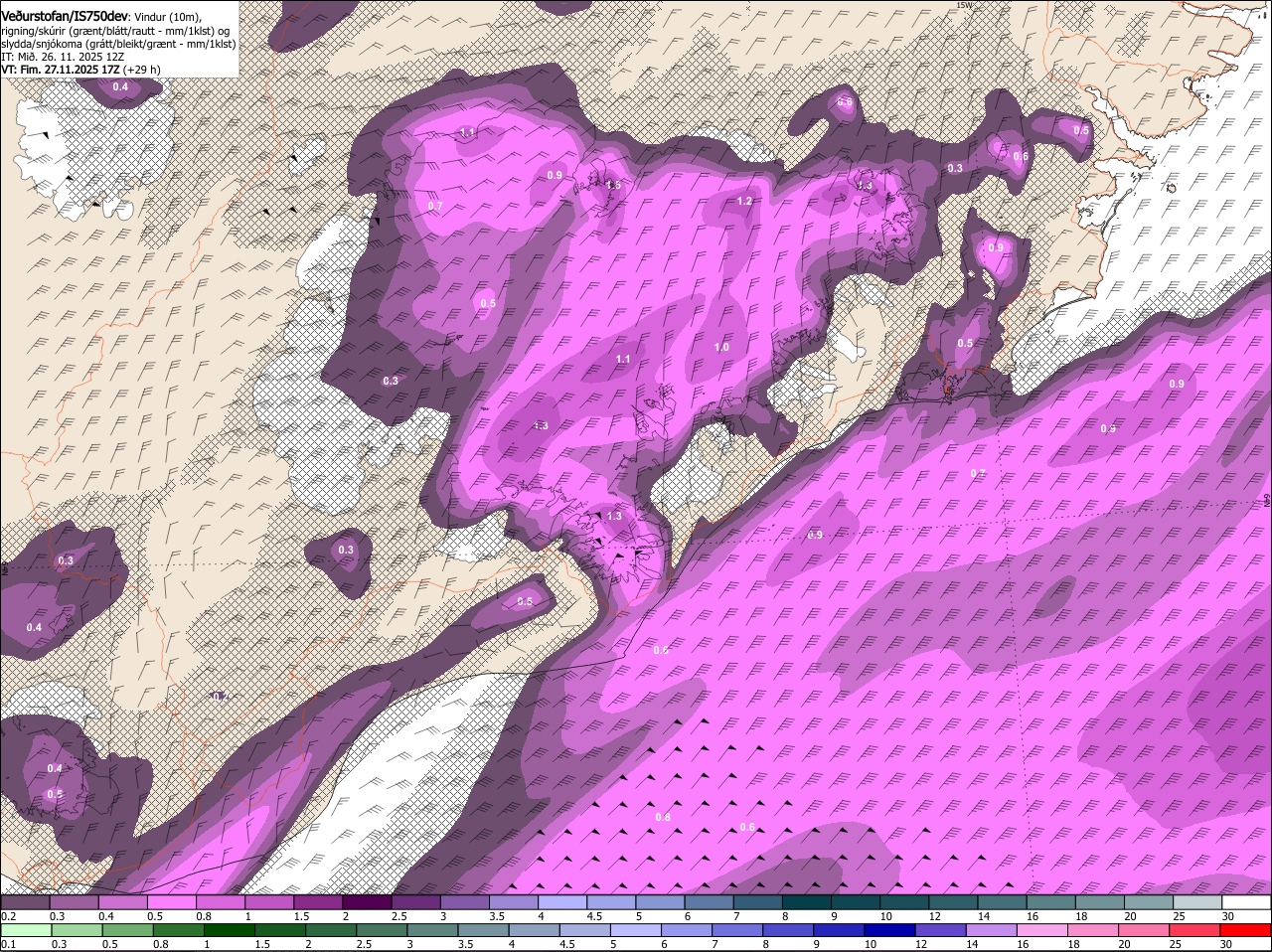Select the white swatch above 30
The image size is (1272, 952).
[x=1244, y=902]
